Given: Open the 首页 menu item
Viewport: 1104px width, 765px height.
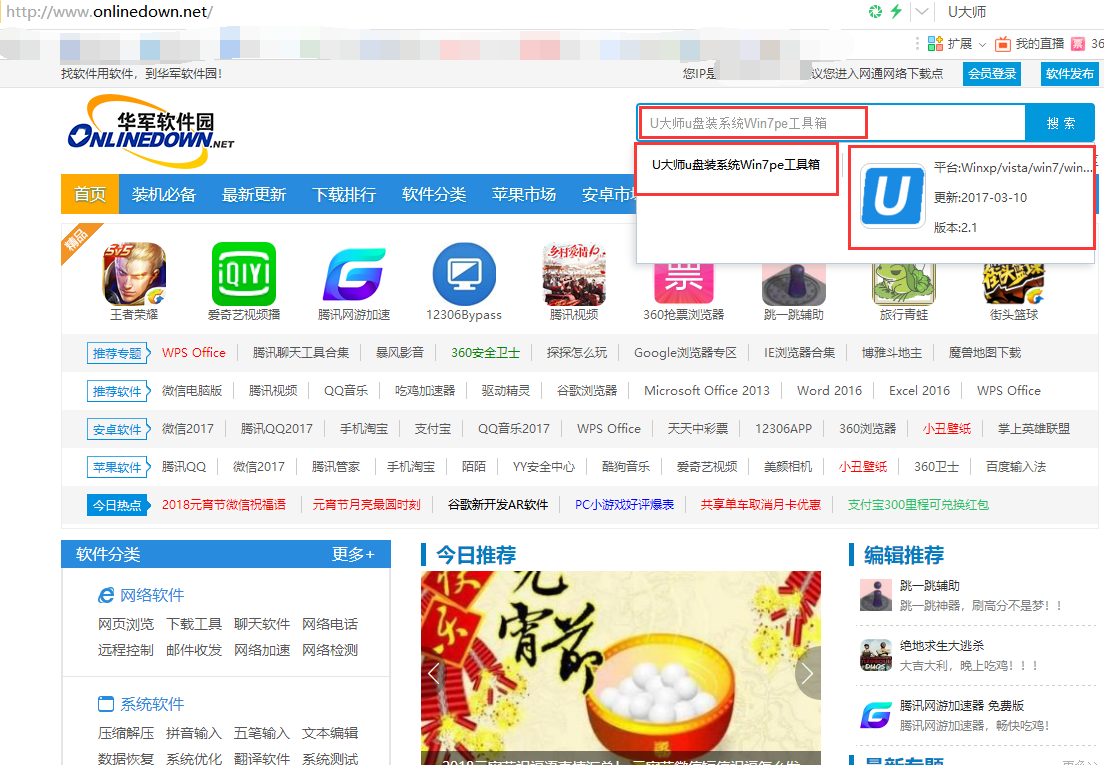Looking at the screenshot, I should point(89,195).
